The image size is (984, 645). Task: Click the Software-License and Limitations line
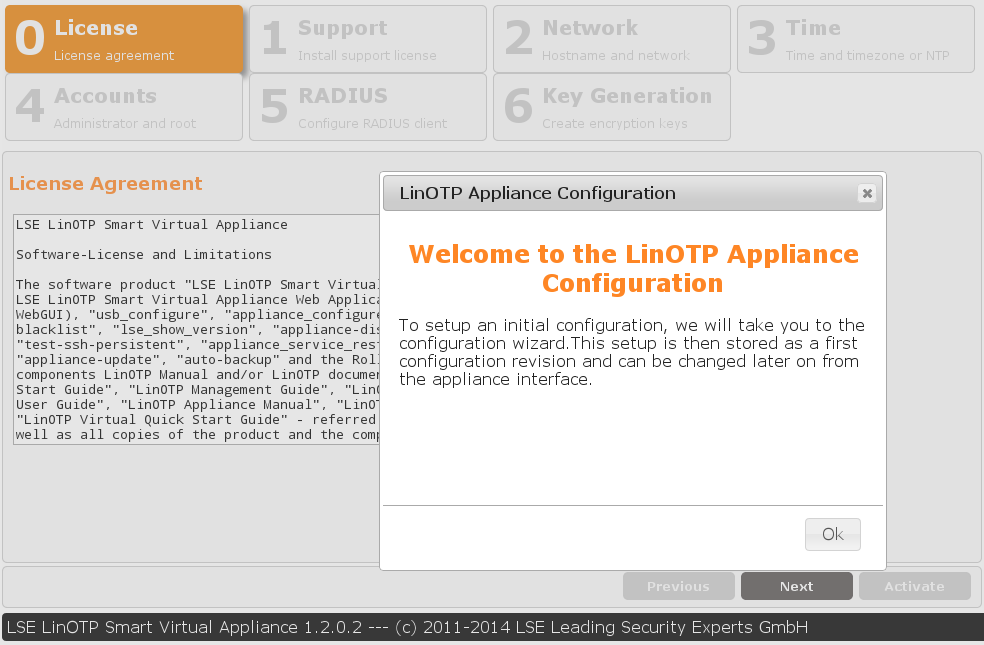(144, 255)
